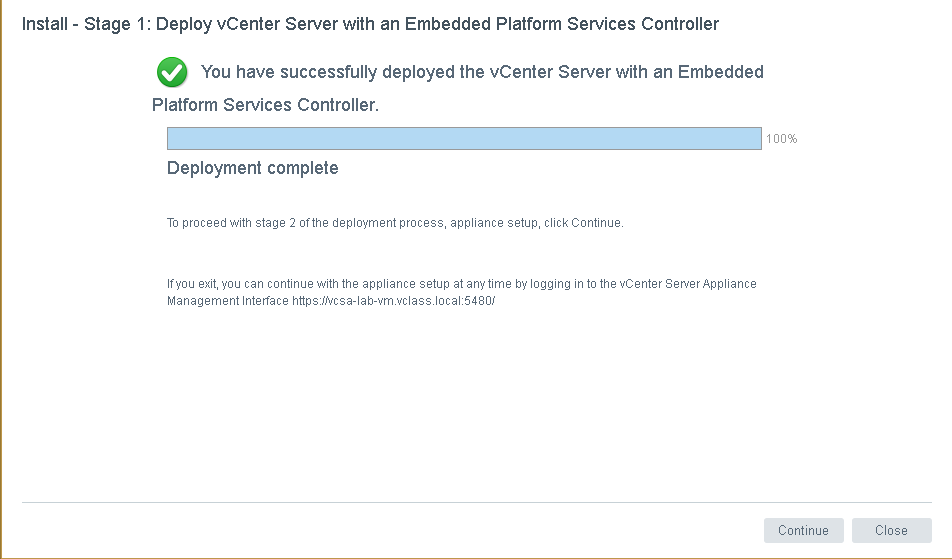Image resolution: width=952 pixels, height=559 pixels.
Task: Click "vCenter Server" in the success message
Action: [584, 72]
